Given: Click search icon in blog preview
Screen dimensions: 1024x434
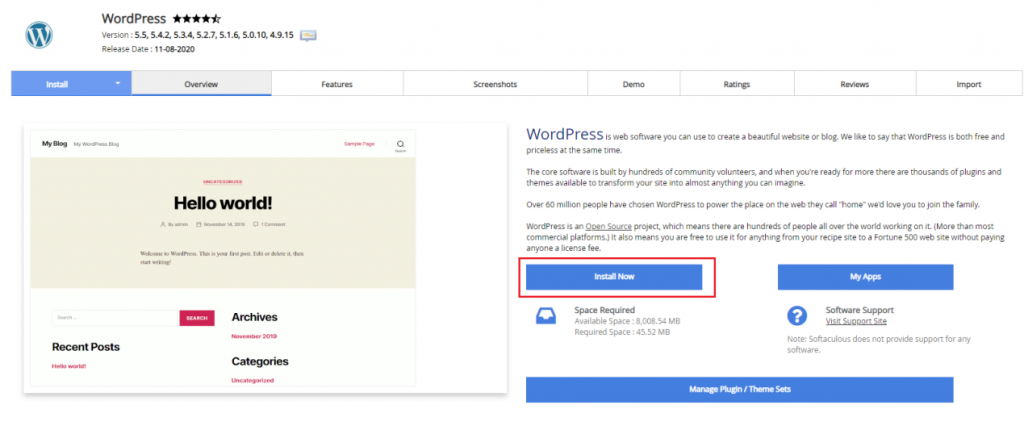Looking at the screenshot, I should pyautogui.click(x=400, y=144).
